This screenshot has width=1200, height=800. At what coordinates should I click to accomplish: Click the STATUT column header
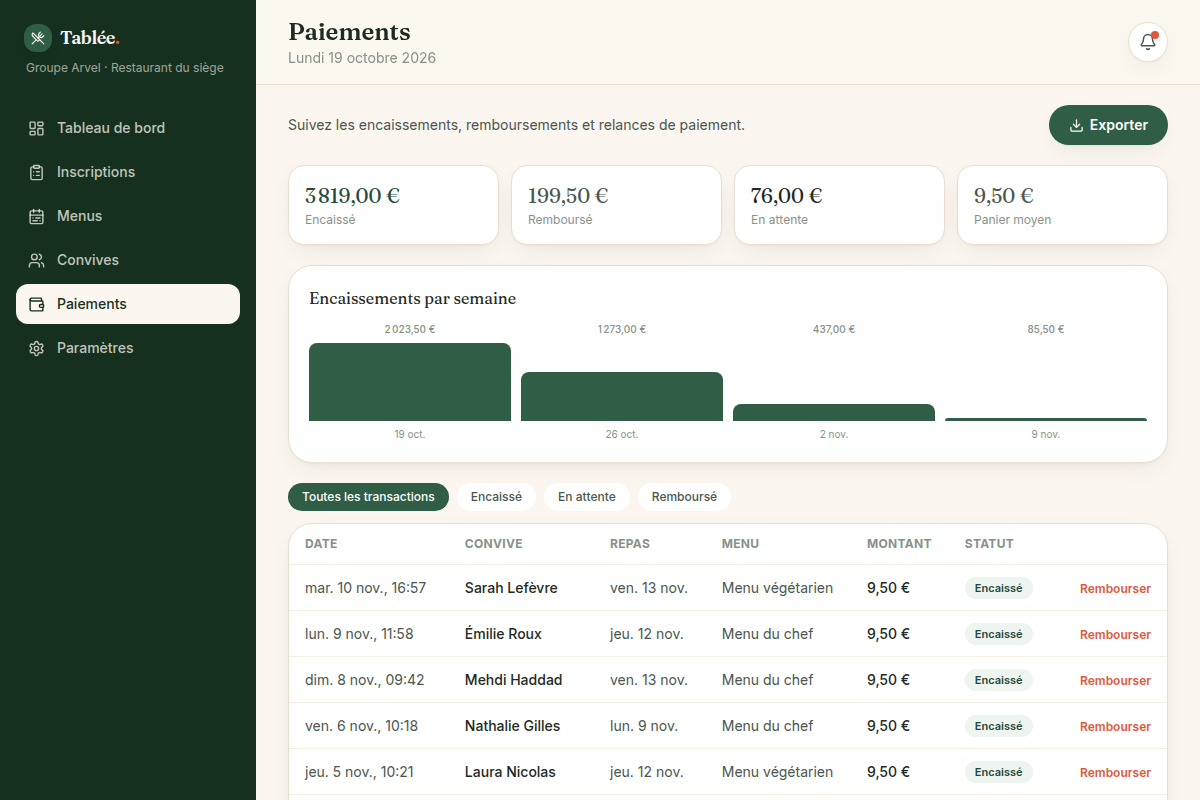989,544
